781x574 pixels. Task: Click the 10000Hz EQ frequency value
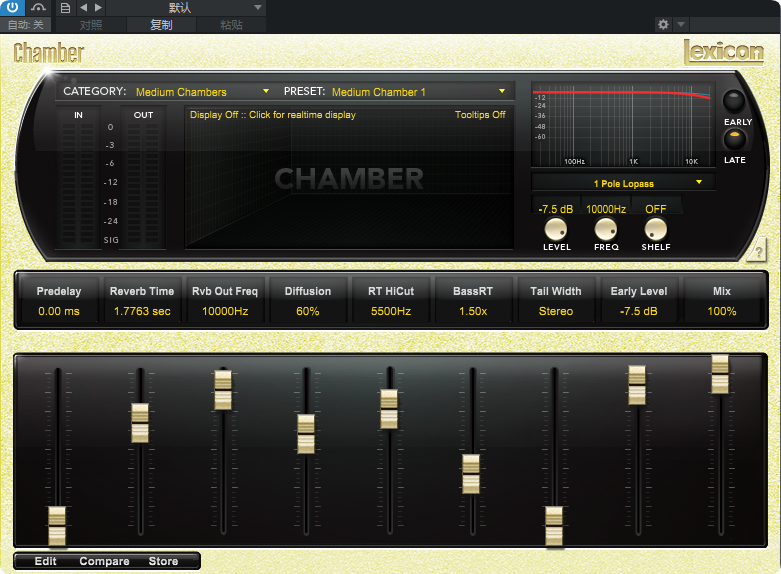pyautogui.click(x=606, y=209)
